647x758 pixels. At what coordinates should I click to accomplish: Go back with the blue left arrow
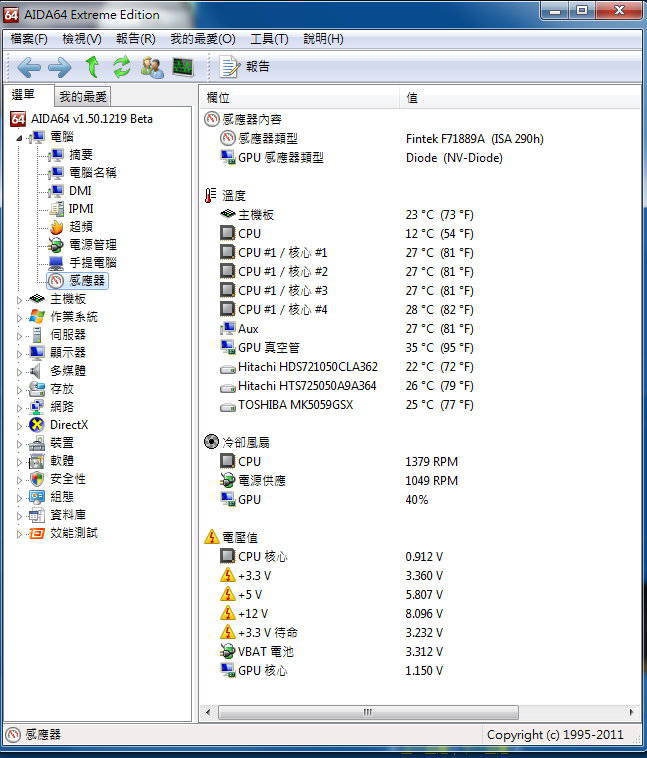point(29,67)
